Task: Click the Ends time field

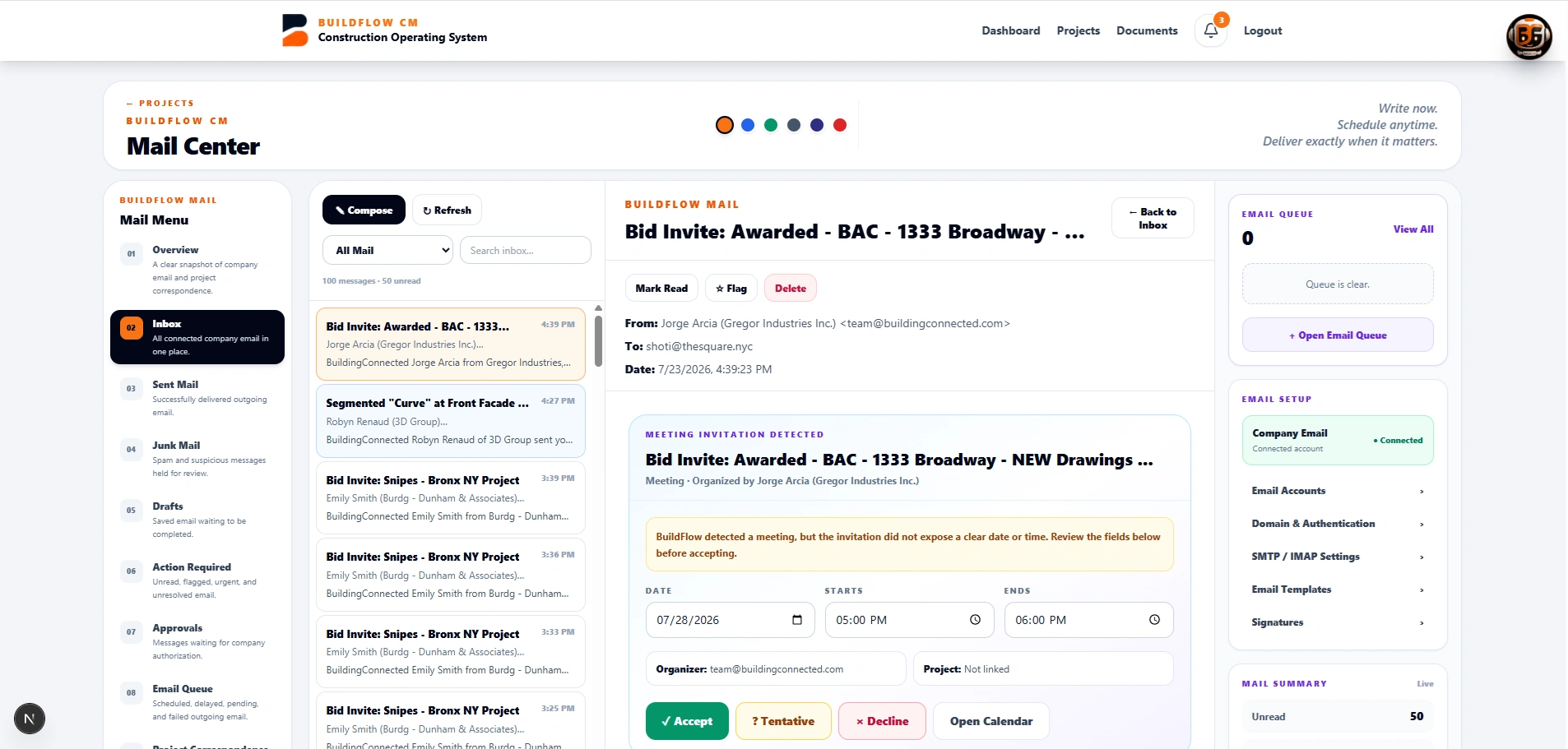Action: [1089, 620]
